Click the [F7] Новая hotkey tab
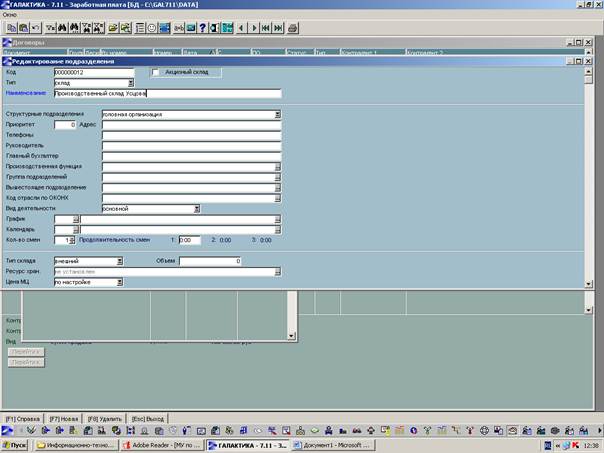Image resolution: width=604 pixels, height=453 pixels. coord(64,418)
